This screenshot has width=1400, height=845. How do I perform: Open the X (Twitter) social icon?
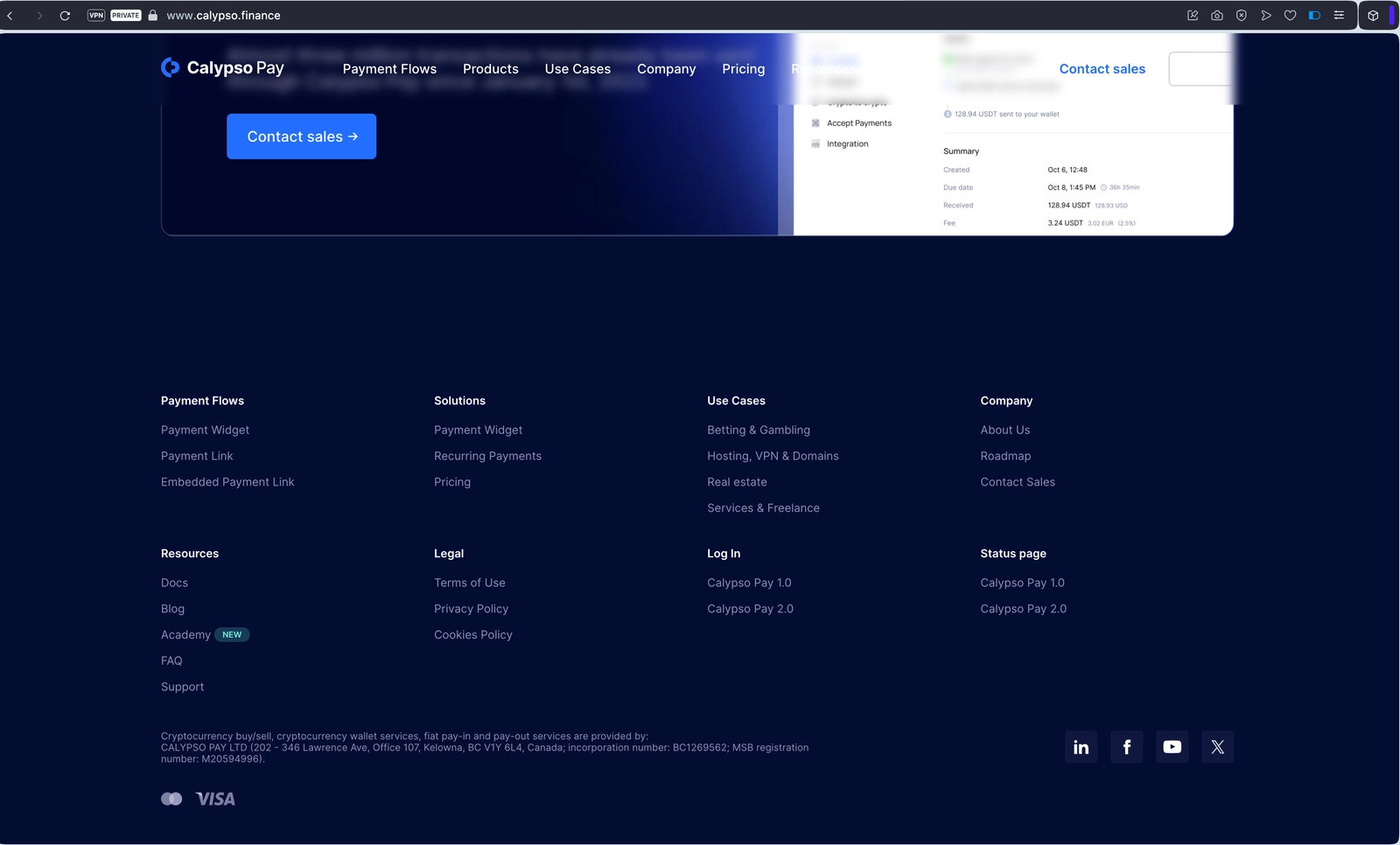click(1217, 747)
